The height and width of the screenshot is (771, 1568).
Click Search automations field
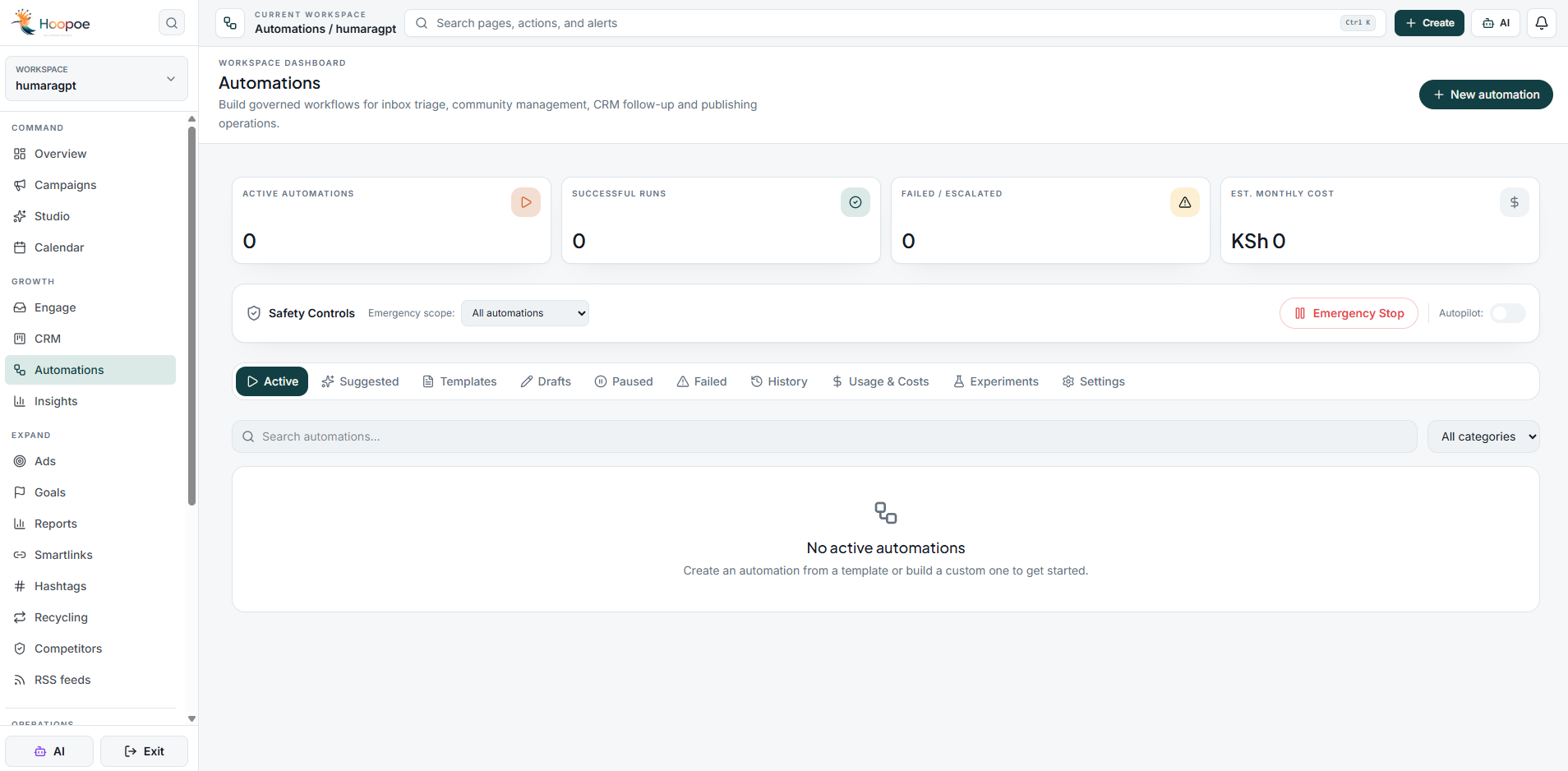824,436
